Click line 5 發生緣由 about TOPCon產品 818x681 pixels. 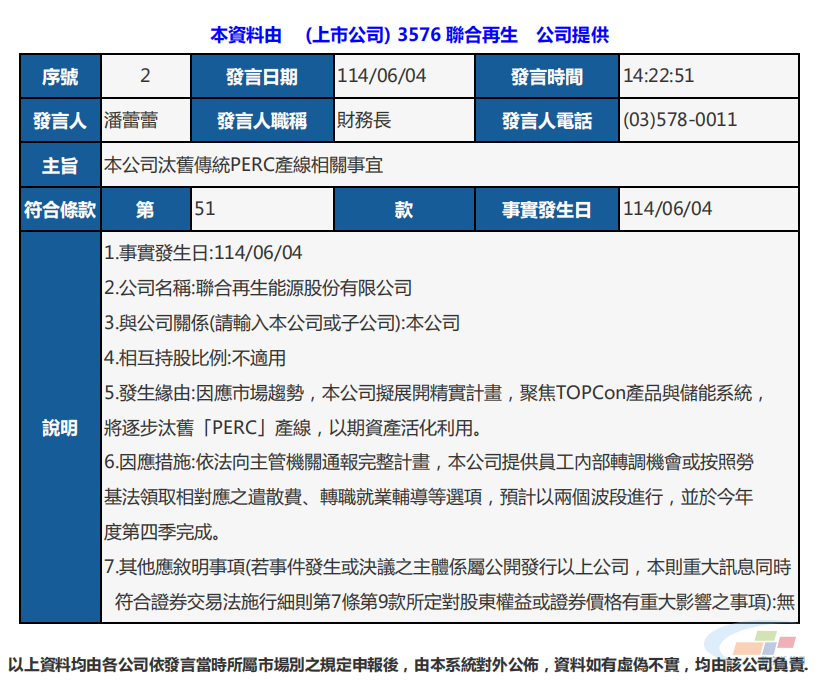[x=434, y=393]
